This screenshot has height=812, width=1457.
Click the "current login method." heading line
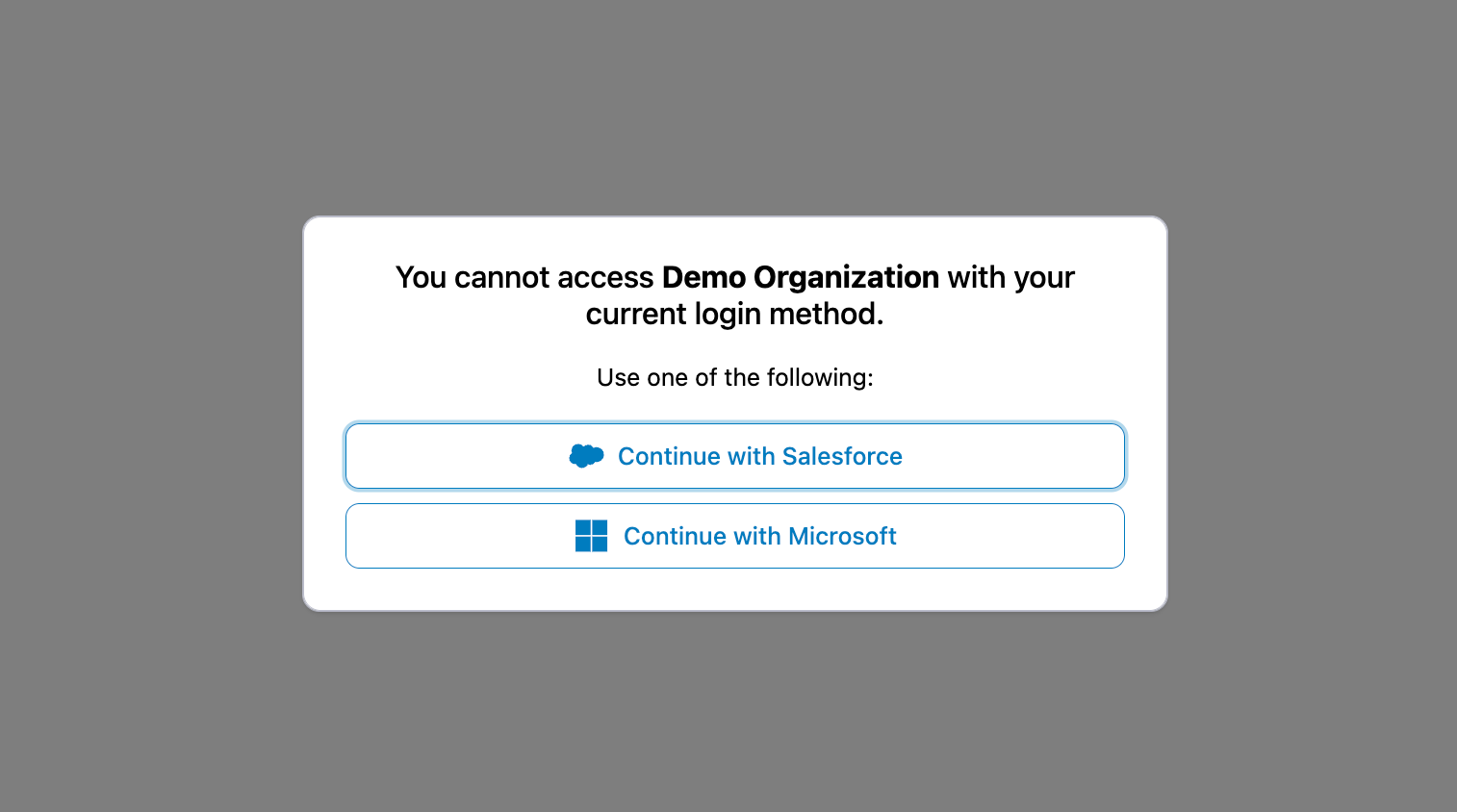click(x=734, y=314)
